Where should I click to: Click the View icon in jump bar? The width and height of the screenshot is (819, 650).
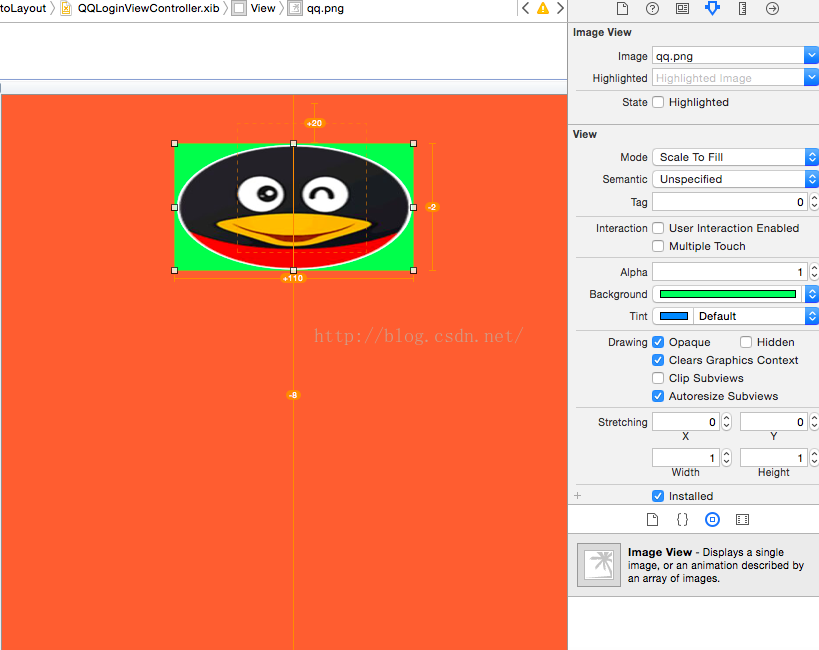point(239,8)
